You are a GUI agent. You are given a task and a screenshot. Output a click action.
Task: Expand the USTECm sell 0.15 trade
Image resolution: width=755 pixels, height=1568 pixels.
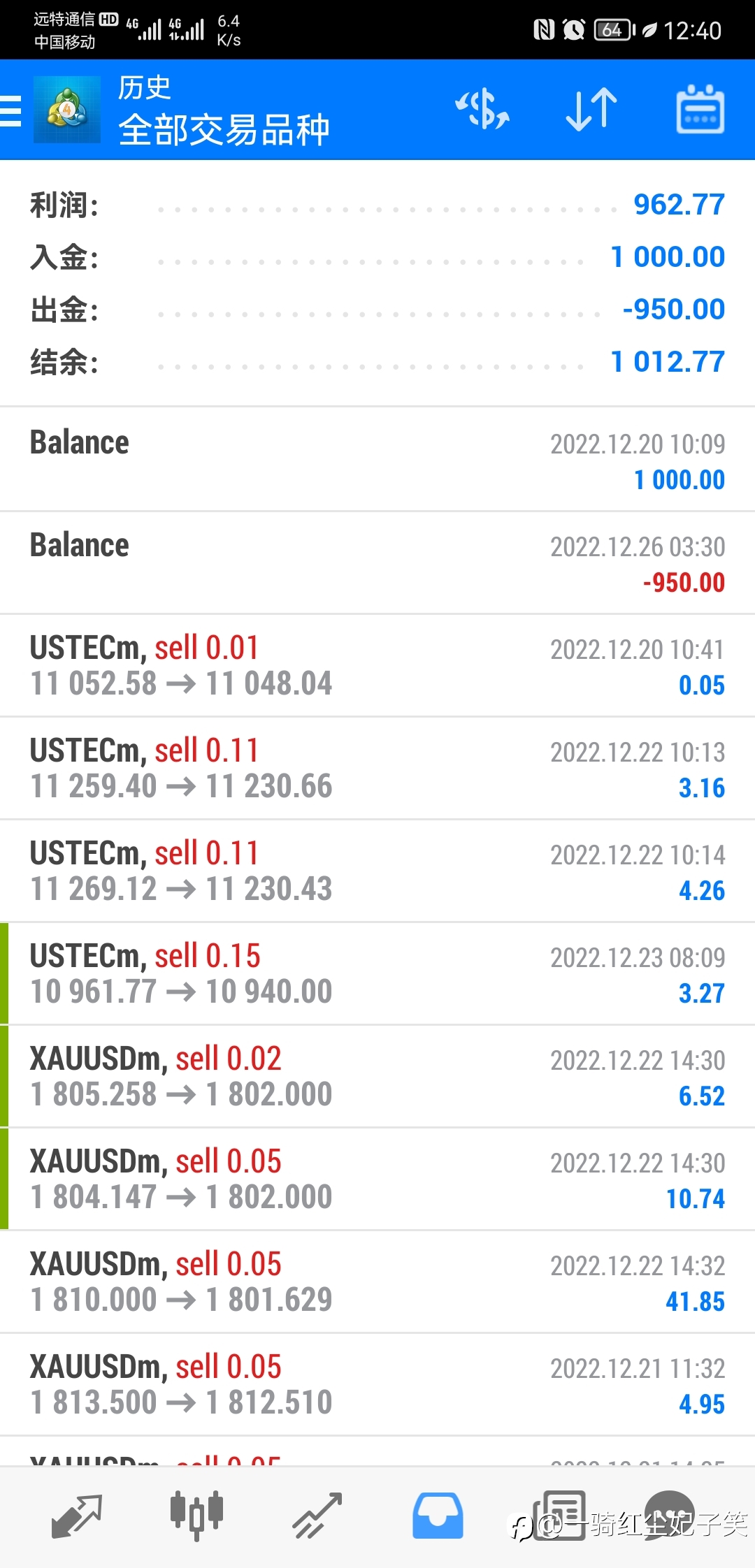[377, 974]
